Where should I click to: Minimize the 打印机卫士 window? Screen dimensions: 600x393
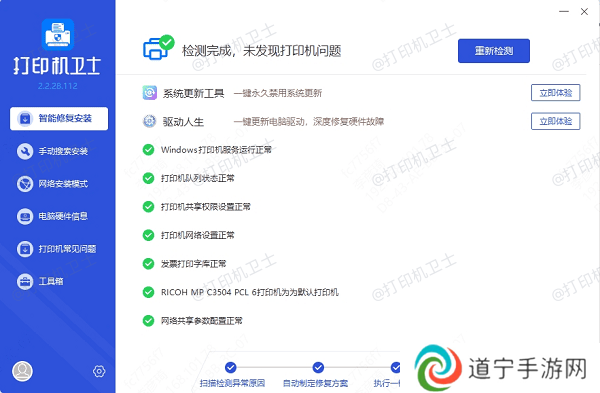[564, 11]
